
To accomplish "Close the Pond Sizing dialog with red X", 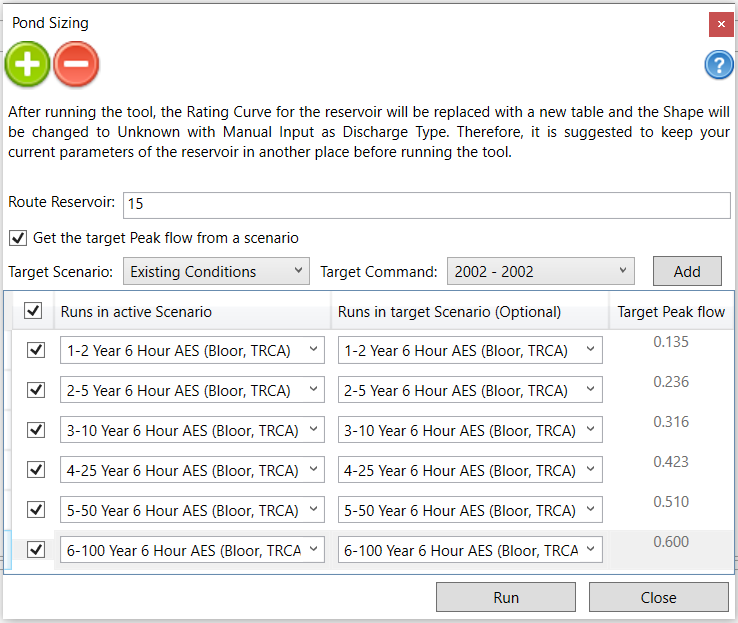I will point(720,24).
